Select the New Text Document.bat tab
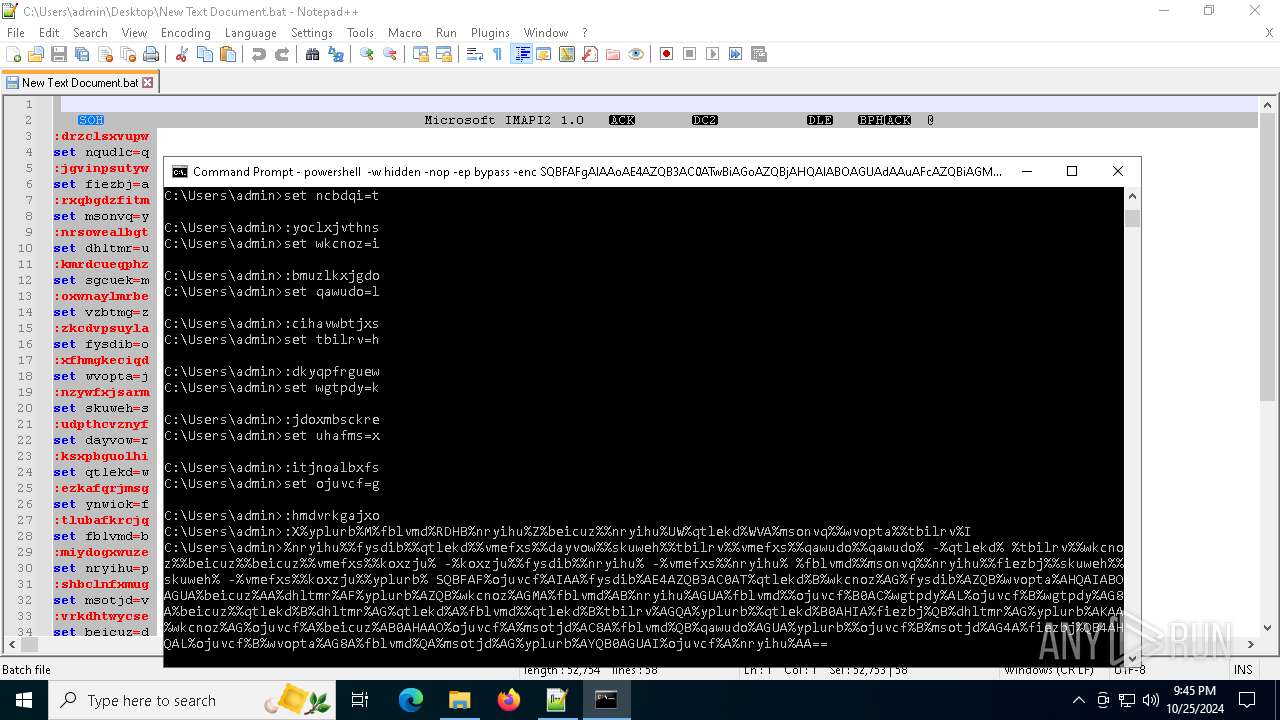 coord(78,82)
